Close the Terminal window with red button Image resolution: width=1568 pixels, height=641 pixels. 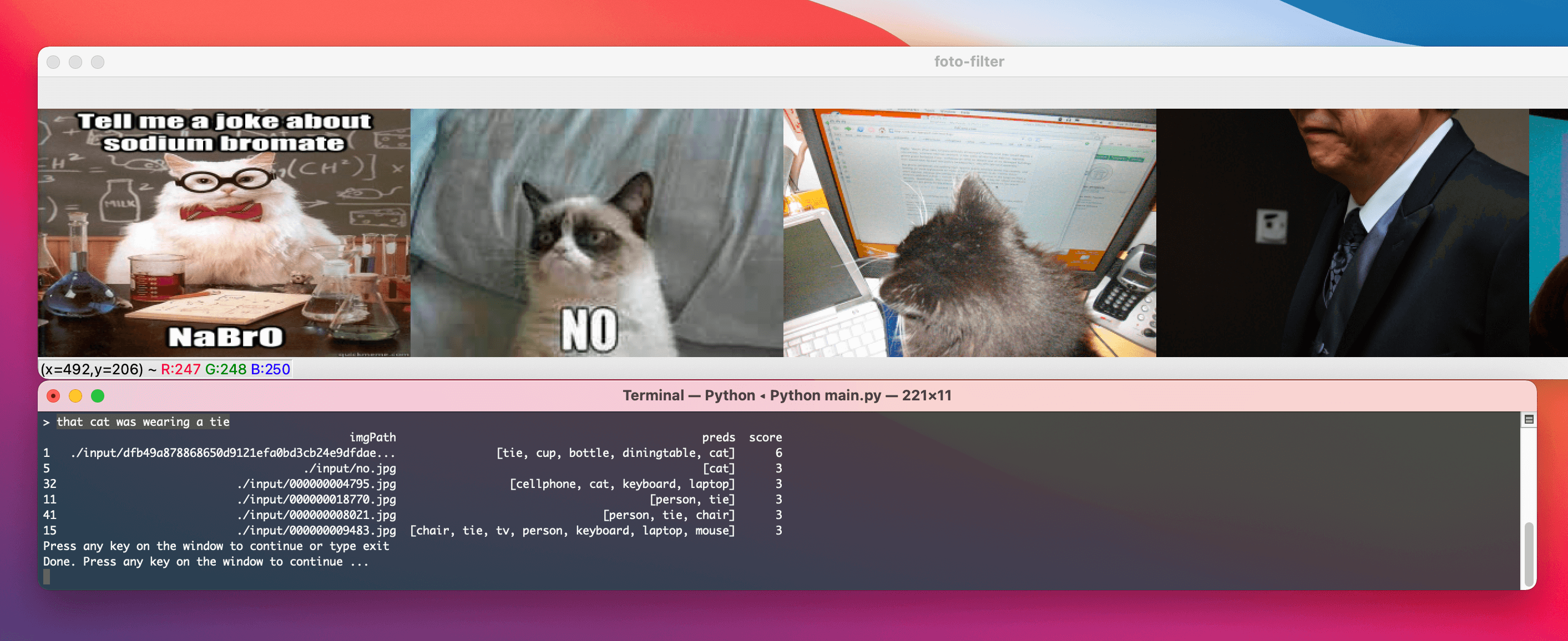coord(54,396)
